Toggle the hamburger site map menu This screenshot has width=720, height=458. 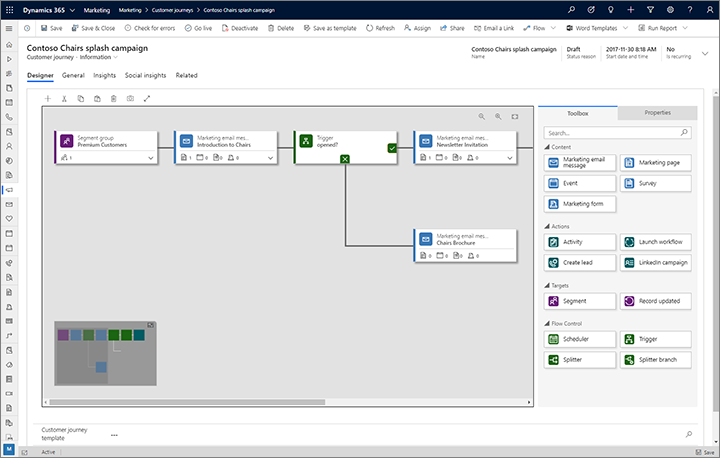(9, 28)
